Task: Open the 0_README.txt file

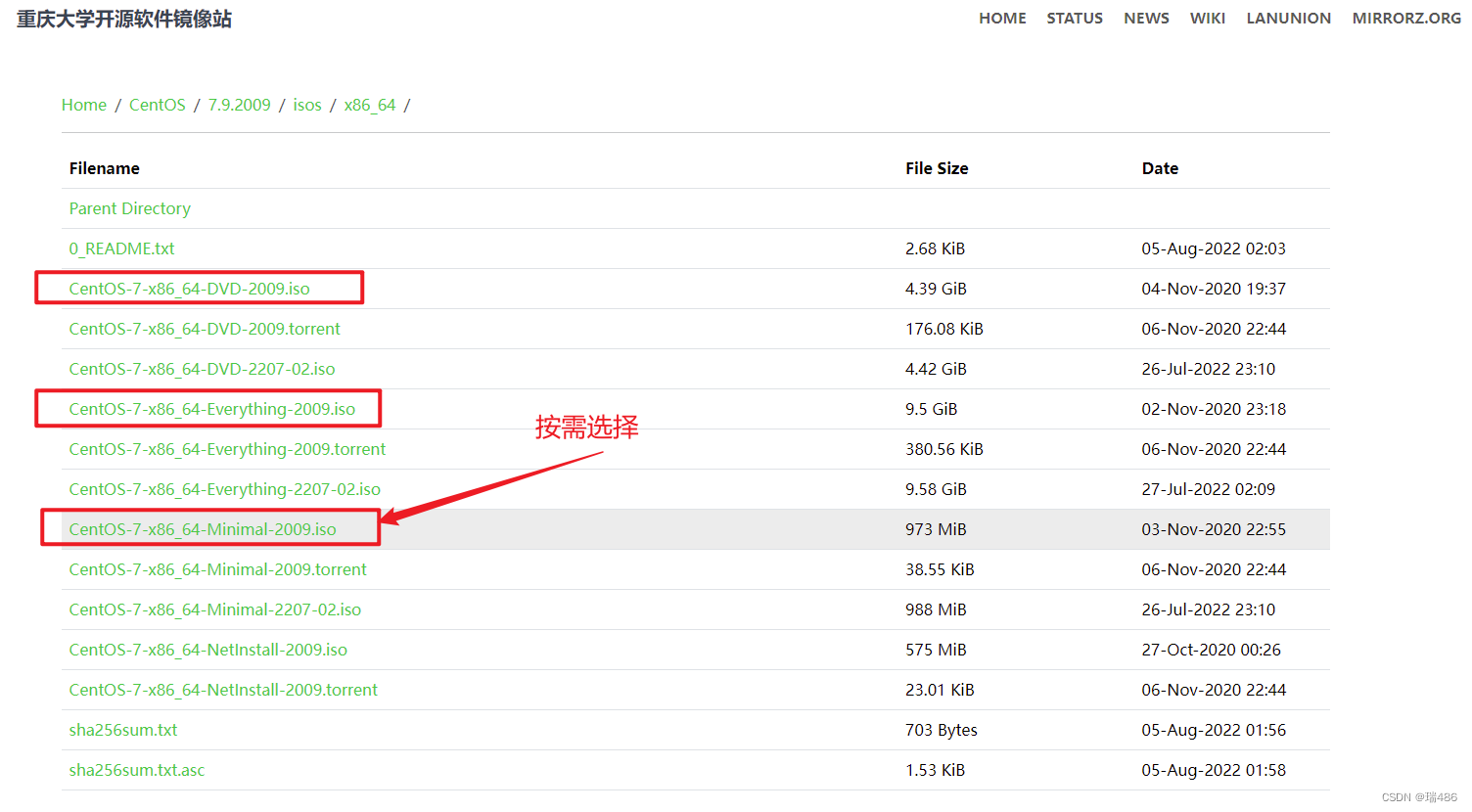Action: coord(122,248)
